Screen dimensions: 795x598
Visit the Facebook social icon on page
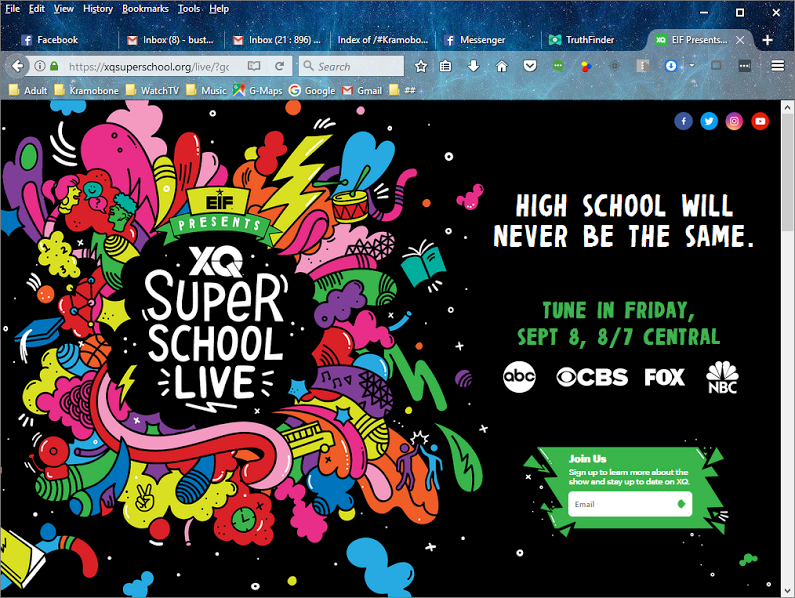[683, 121]
